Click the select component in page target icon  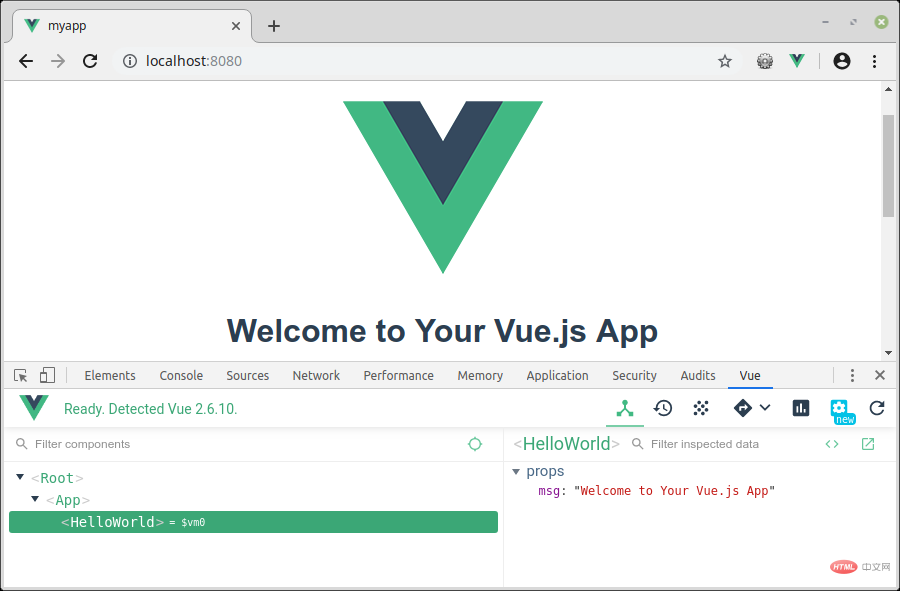coord(475,444)
